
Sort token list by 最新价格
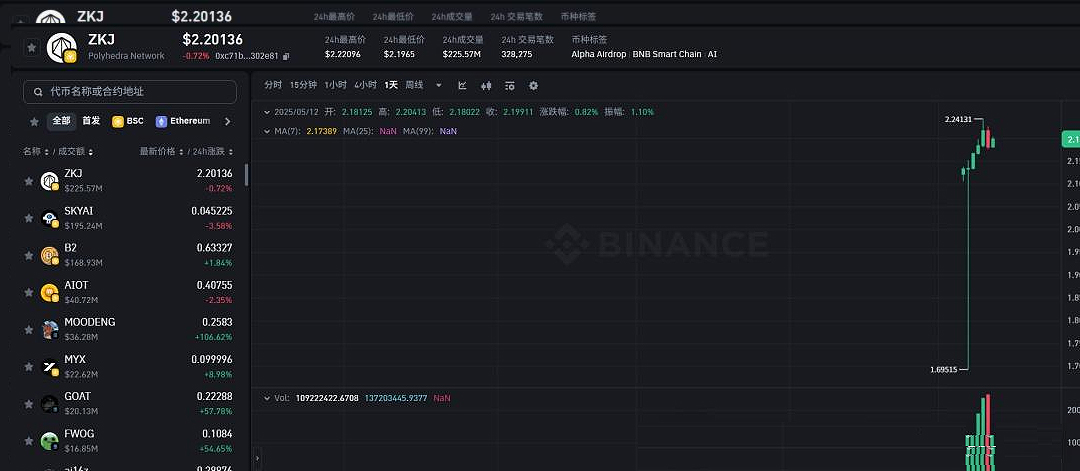(161, 151)
